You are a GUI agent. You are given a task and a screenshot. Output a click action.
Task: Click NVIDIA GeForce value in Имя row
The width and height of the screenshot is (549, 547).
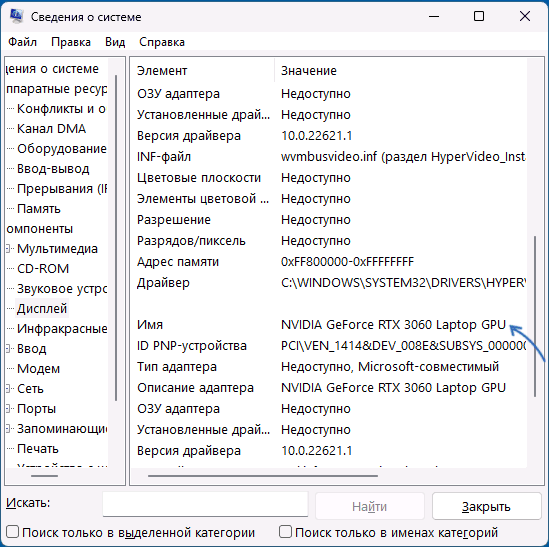394,325
